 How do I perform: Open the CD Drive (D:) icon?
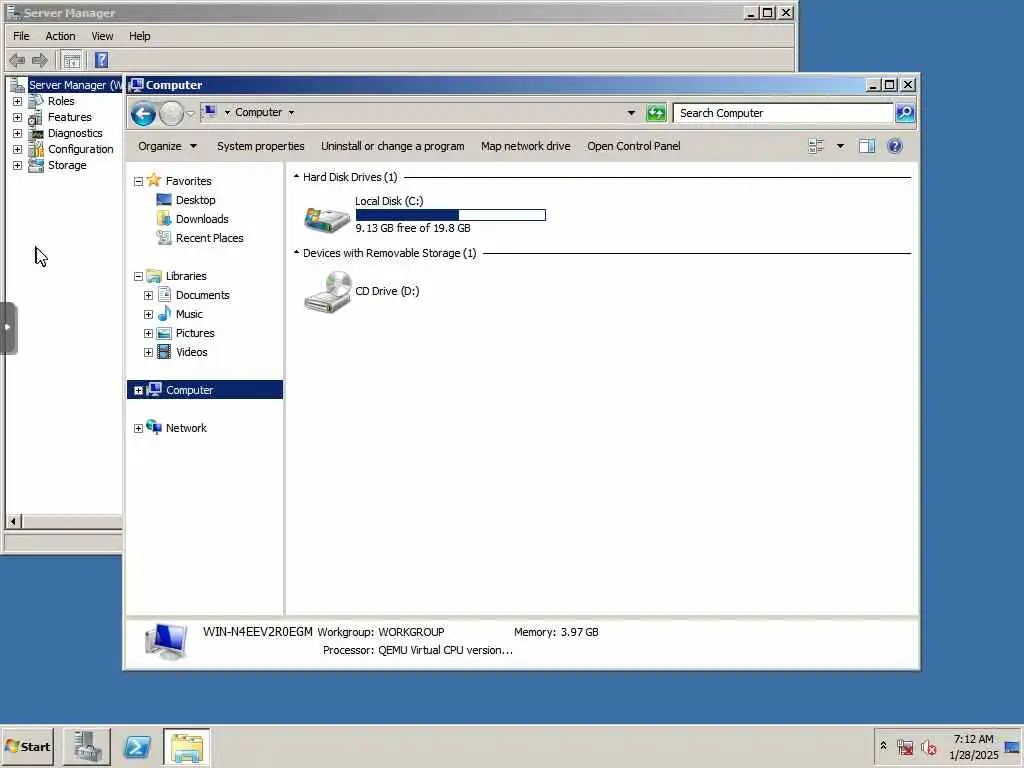(x=327, y=292)
